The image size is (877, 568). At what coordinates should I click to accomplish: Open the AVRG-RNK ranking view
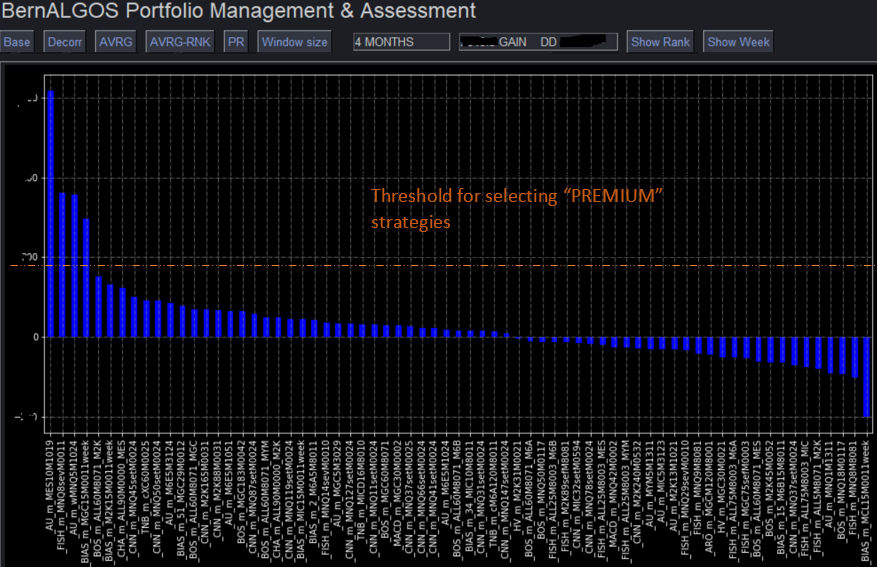[180, 42]
